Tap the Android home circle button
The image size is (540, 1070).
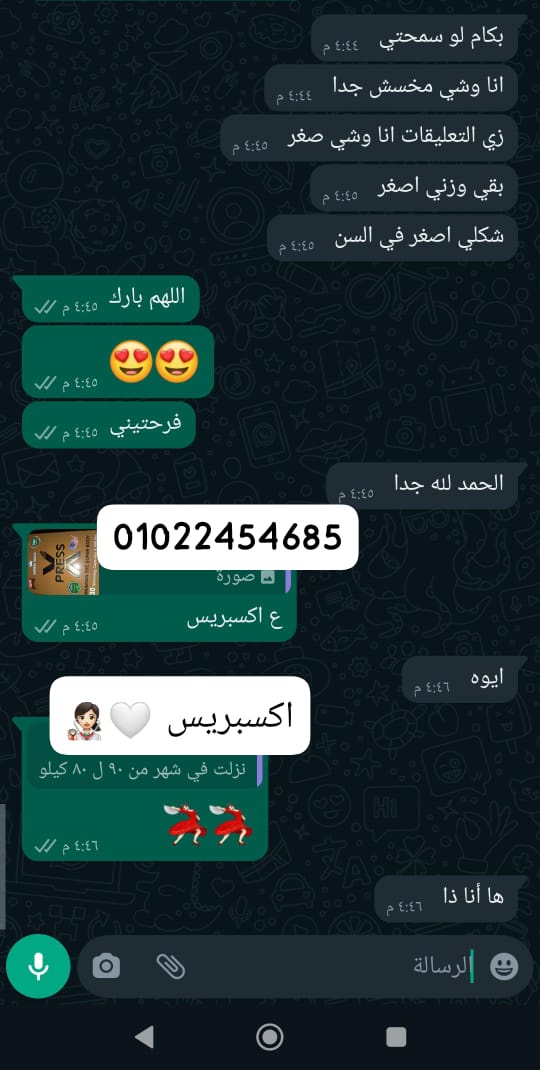coord(270,1037)
